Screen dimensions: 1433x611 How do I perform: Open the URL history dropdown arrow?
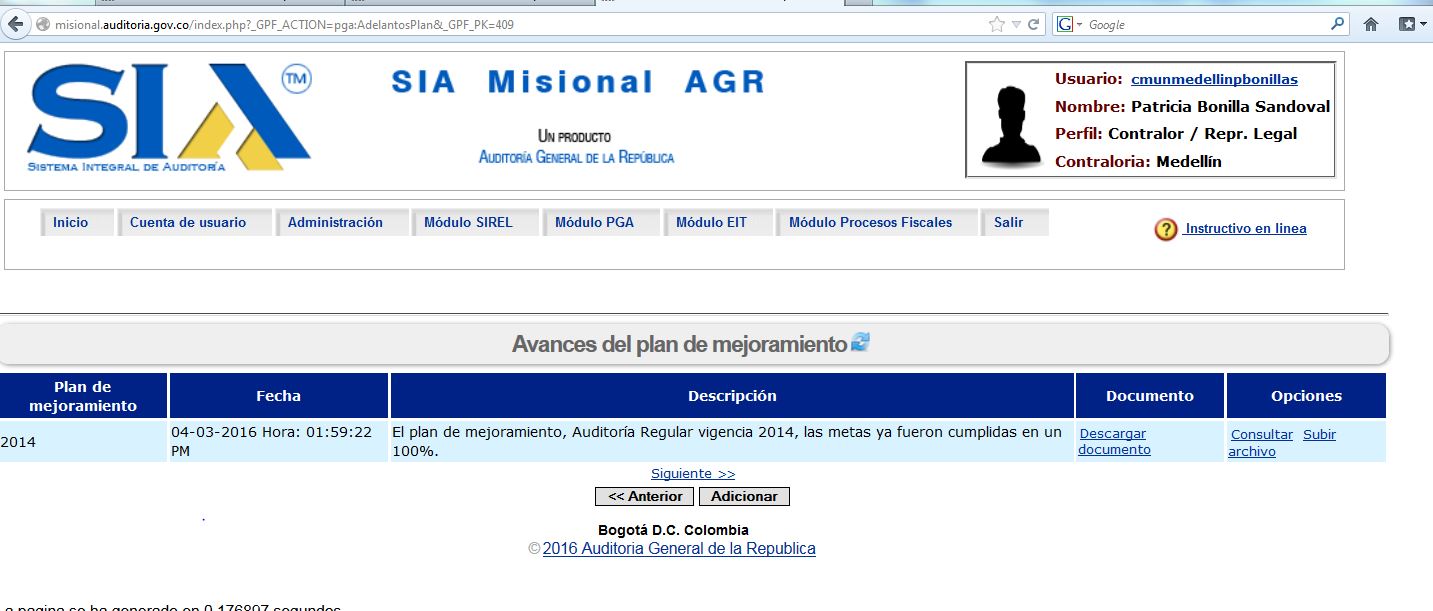point(1016,24)
